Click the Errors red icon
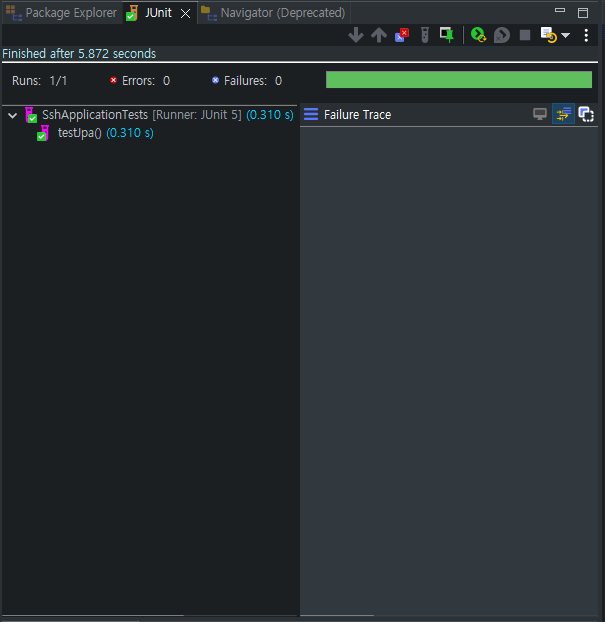Viewport: 605px width, 622px height. coord(113,80)
